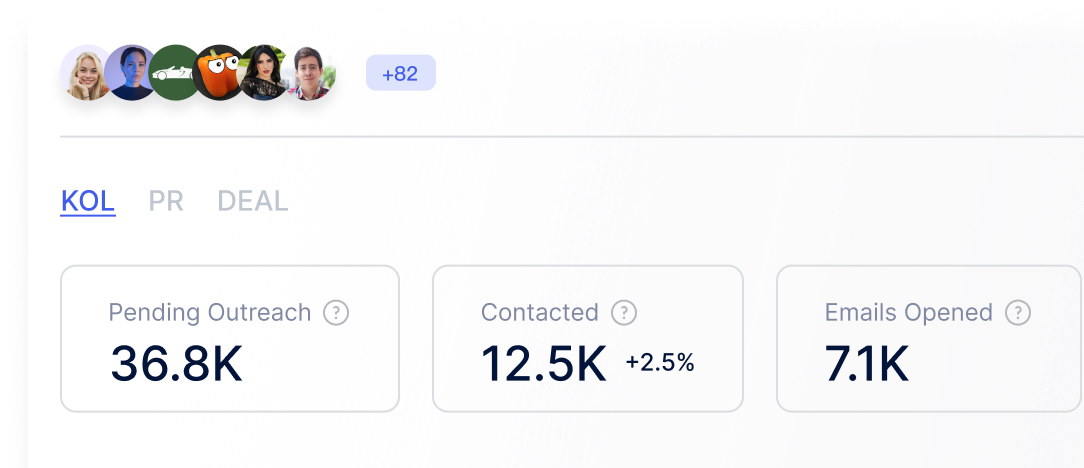Click the Pending Outreach label text
This screenshot has width=1084, height=468.
[x=210, y=312]
